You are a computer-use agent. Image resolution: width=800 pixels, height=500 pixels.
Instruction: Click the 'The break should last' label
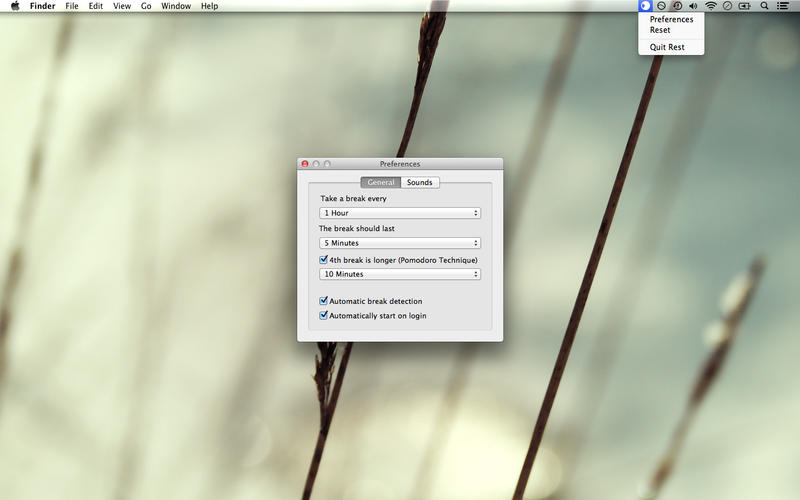(x=357, y=229)
